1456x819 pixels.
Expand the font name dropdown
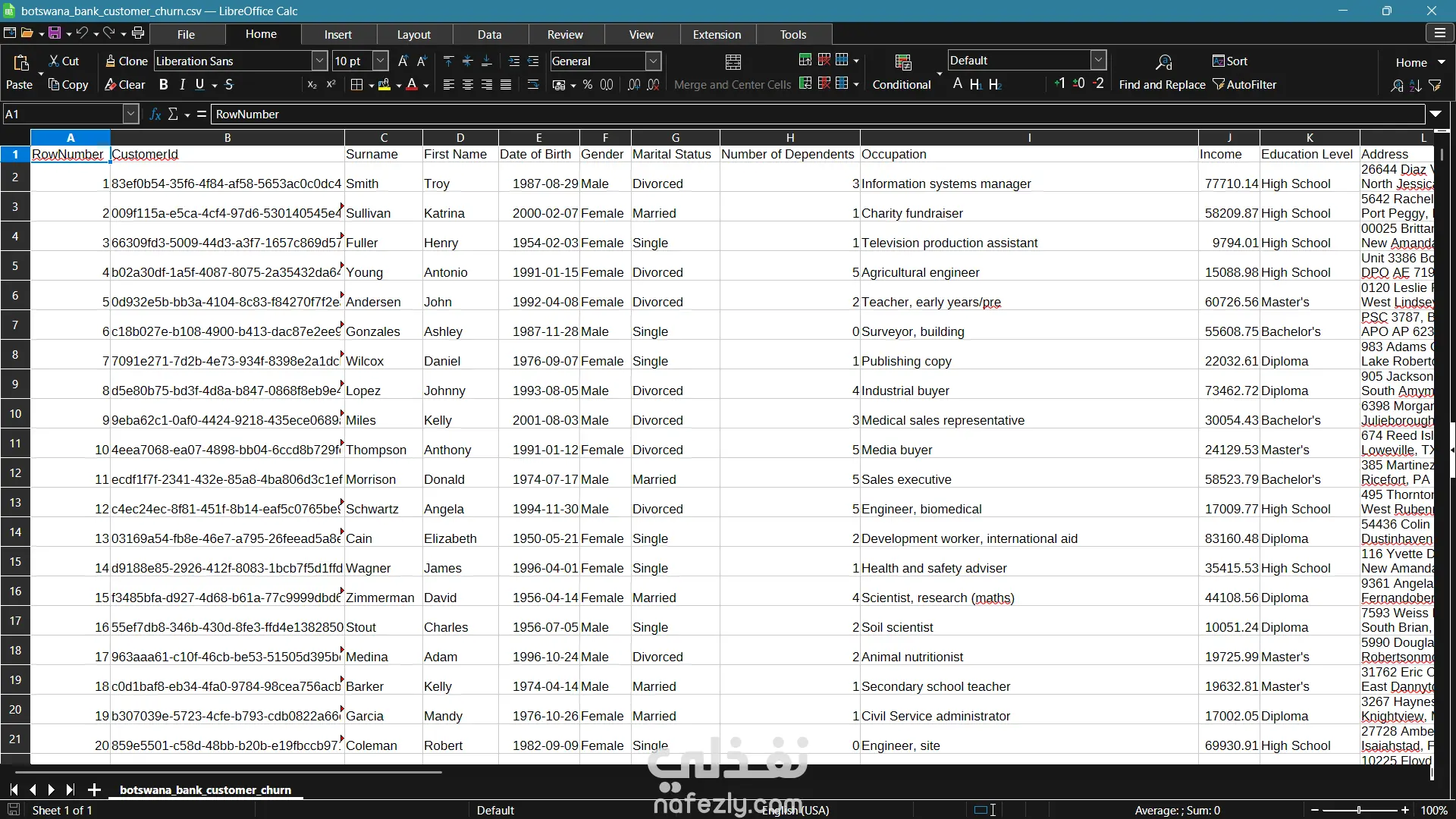click(320, 61)
